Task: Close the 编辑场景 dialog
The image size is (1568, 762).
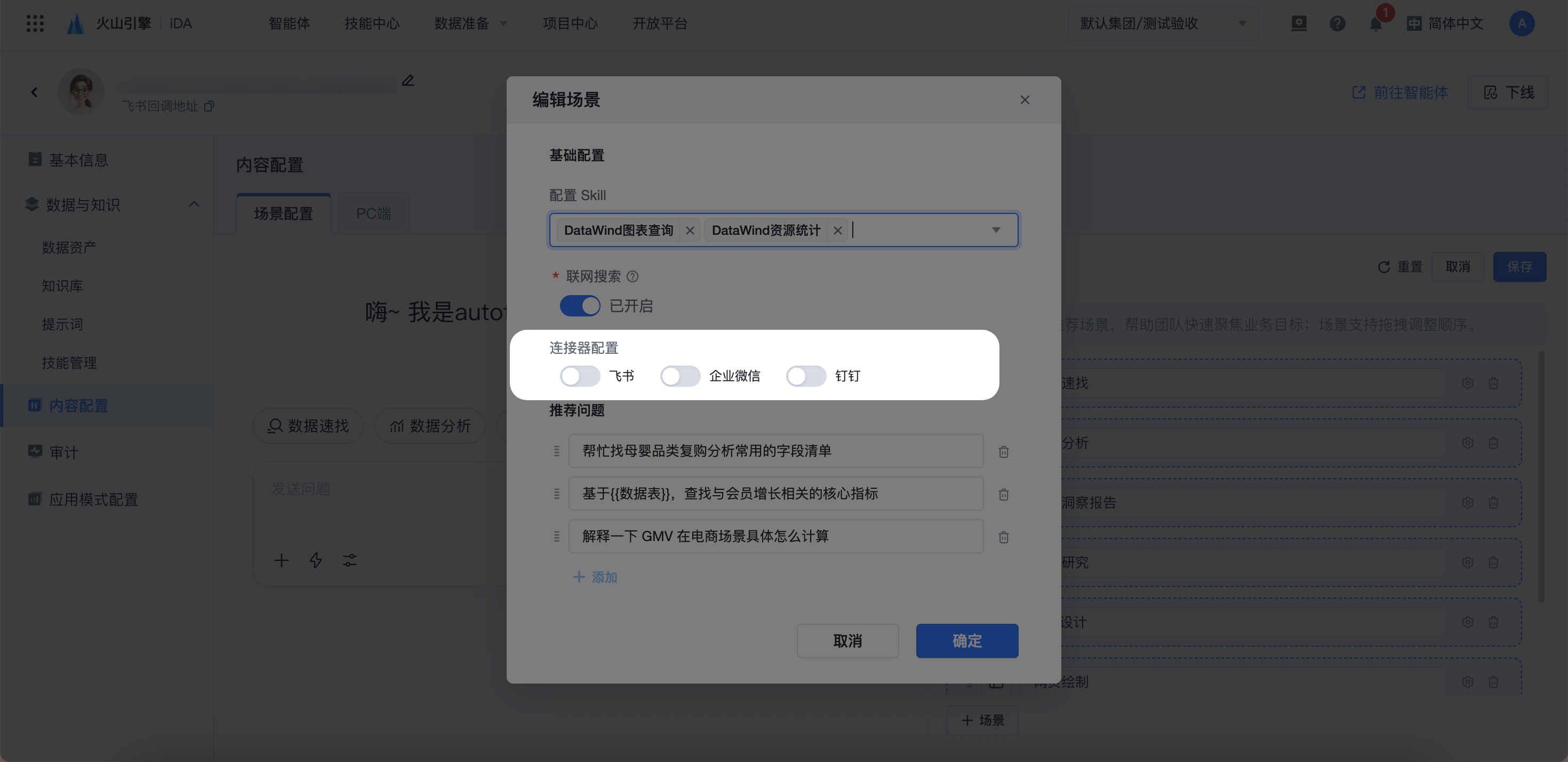Action: pos(1025,99)
